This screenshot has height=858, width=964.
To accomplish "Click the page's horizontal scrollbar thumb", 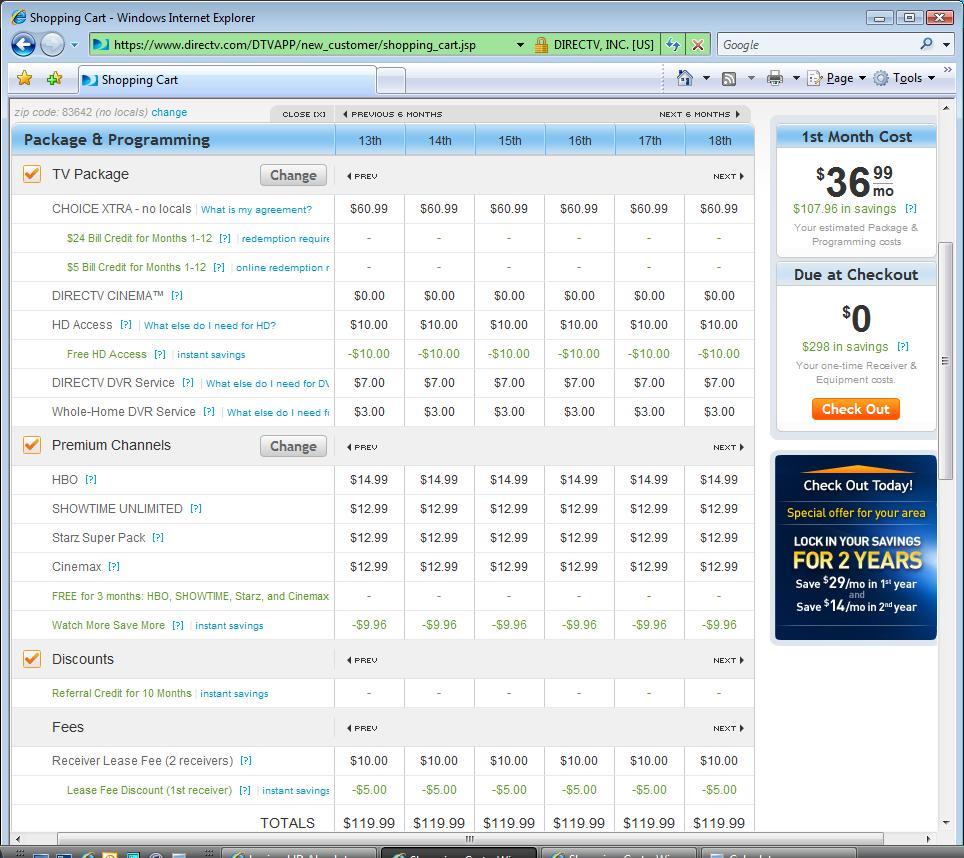I will click(470, 839).
